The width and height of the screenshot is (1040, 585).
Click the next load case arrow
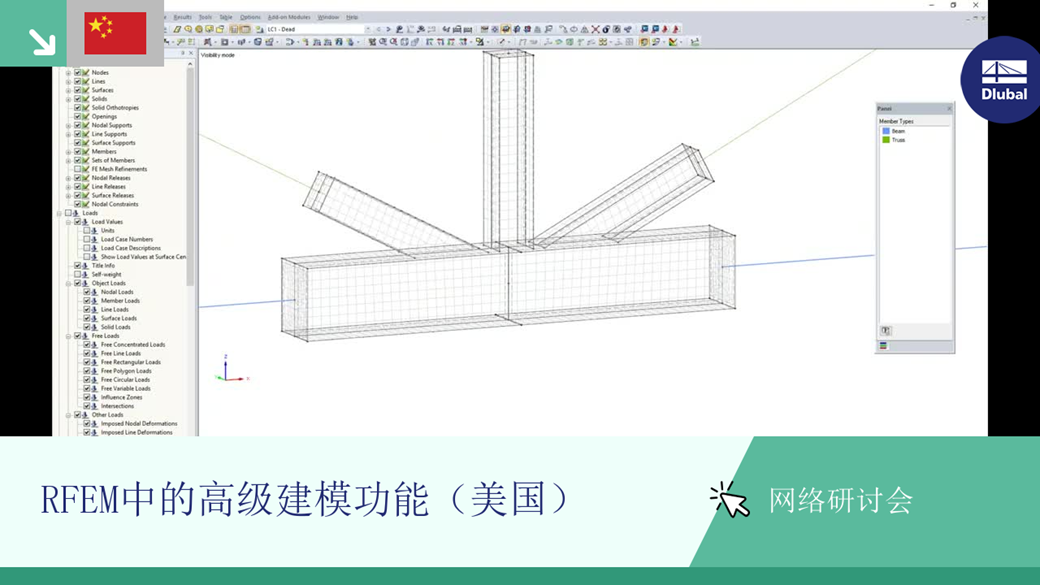point(388,29)
